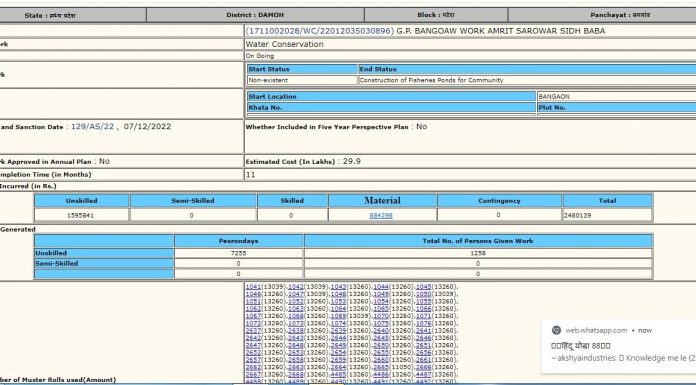The image size is (696, 385).
Task: Open muster roll 2667 link
Action: pos(253,375)
